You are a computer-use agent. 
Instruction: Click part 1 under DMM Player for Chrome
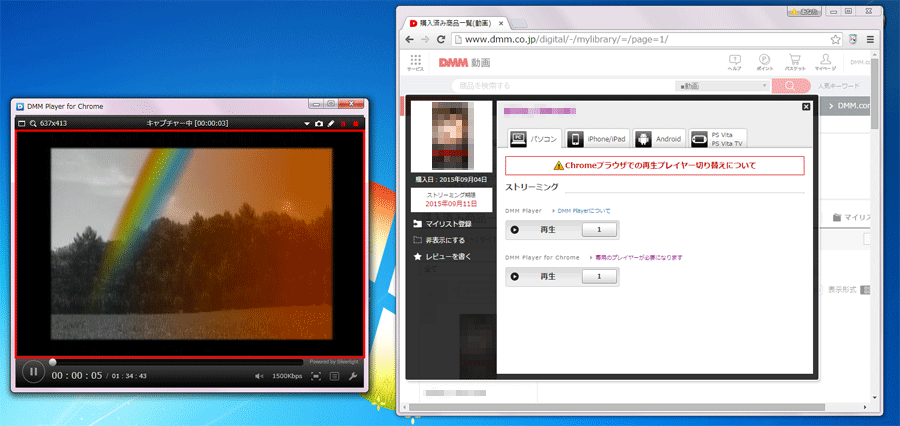click(599, 277)
